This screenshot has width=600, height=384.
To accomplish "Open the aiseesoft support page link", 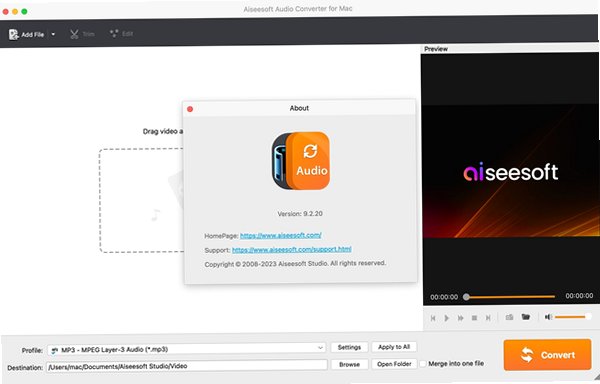I will (292, 249).
